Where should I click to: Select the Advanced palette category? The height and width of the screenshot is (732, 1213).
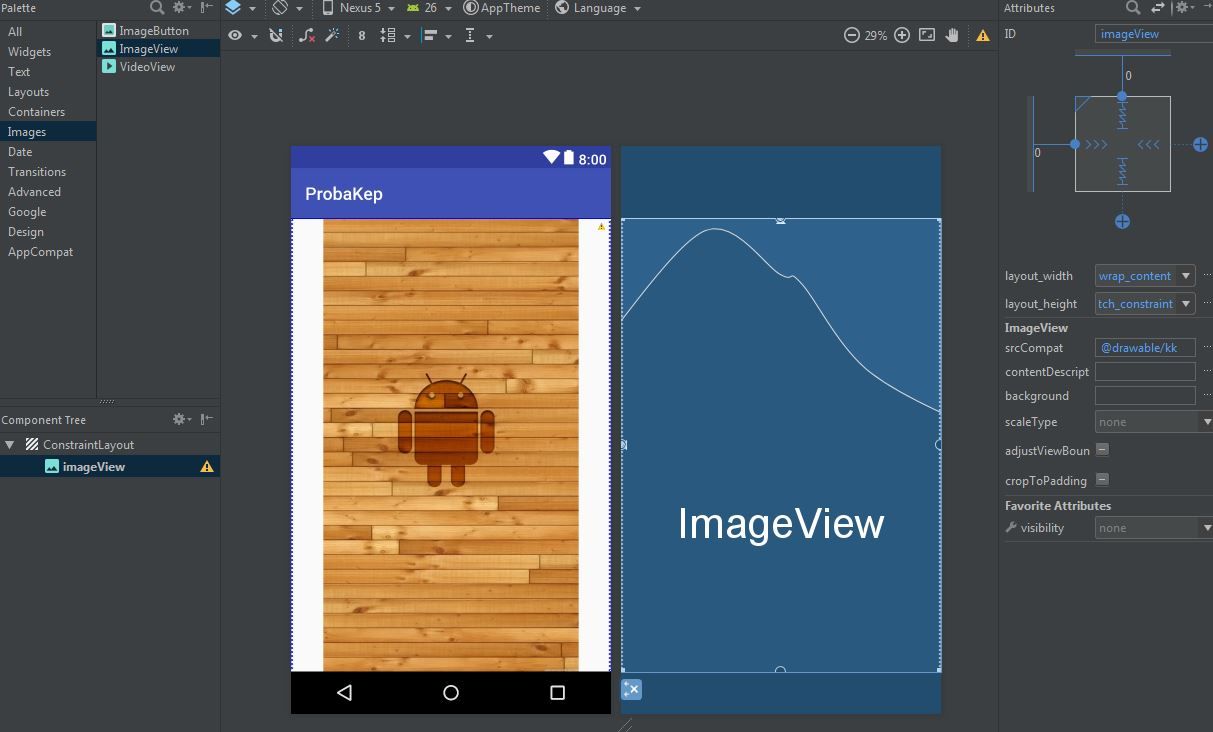(x=34, y=192)
